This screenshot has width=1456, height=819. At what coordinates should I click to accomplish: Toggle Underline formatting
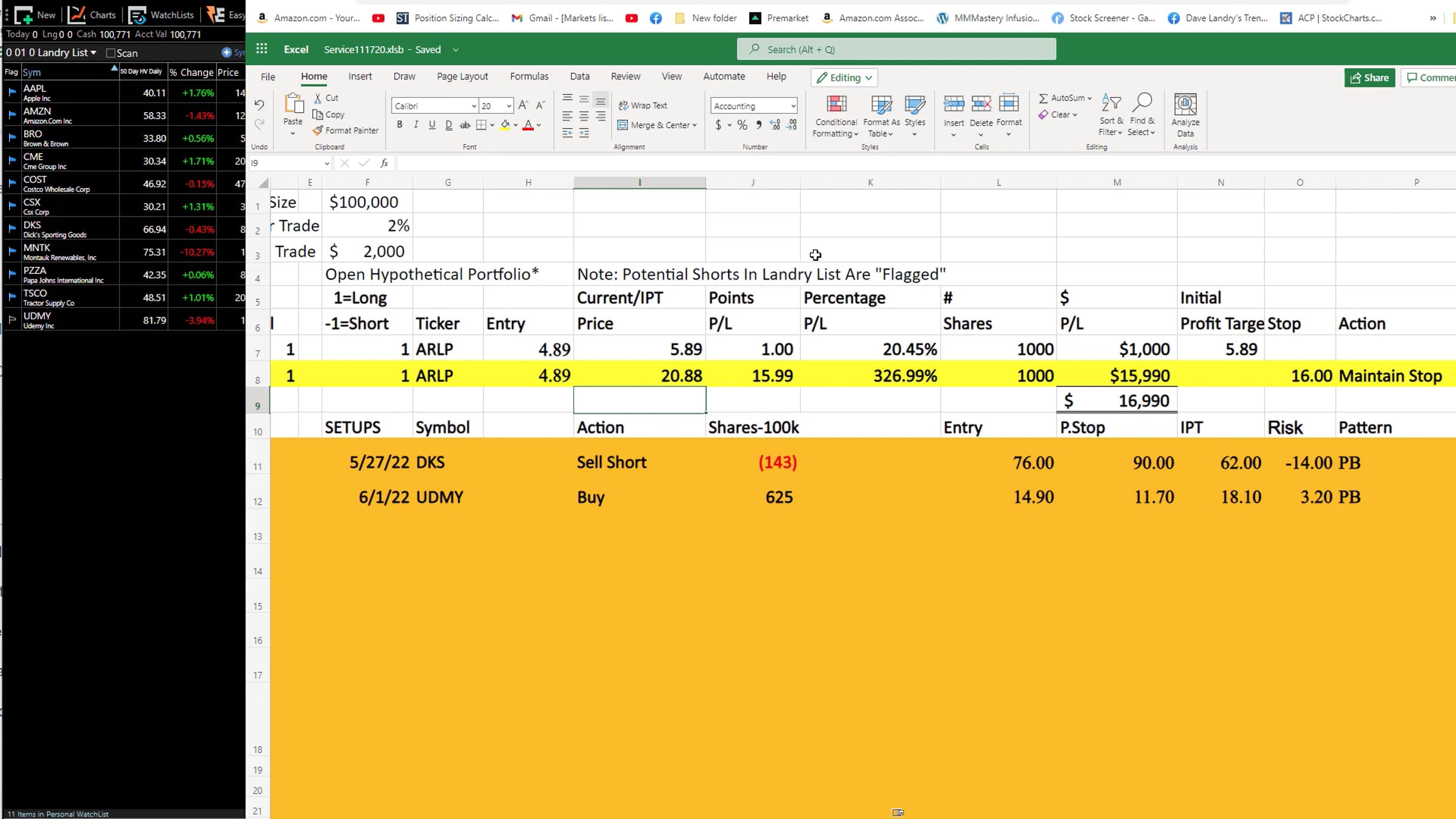tap(432, 125)
